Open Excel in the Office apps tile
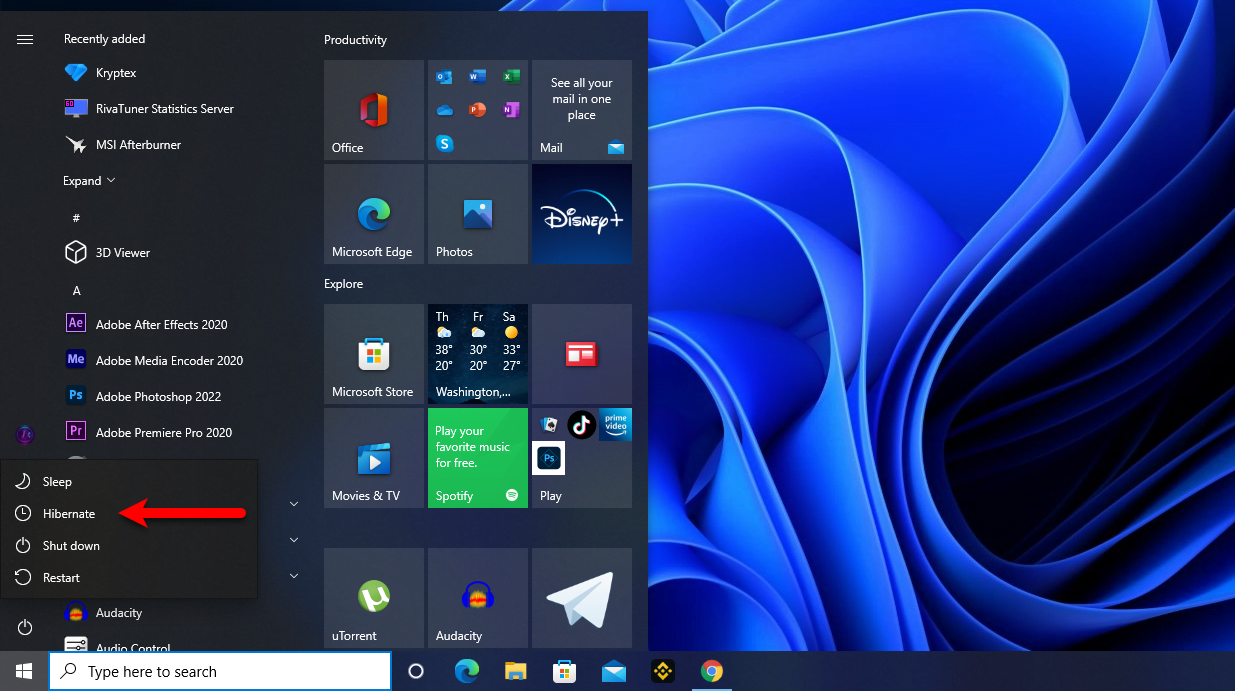Viewport: 1235px width, 691px height. tap(511, 77)
